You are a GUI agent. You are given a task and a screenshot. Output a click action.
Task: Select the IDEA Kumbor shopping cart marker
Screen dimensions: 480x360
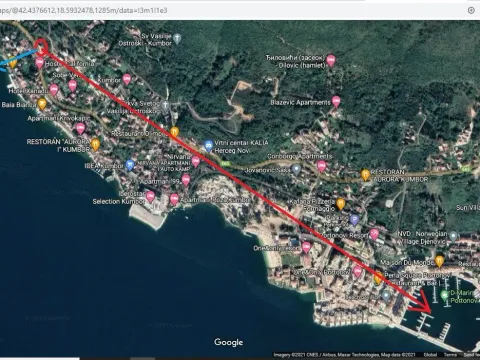click(130, 165)
